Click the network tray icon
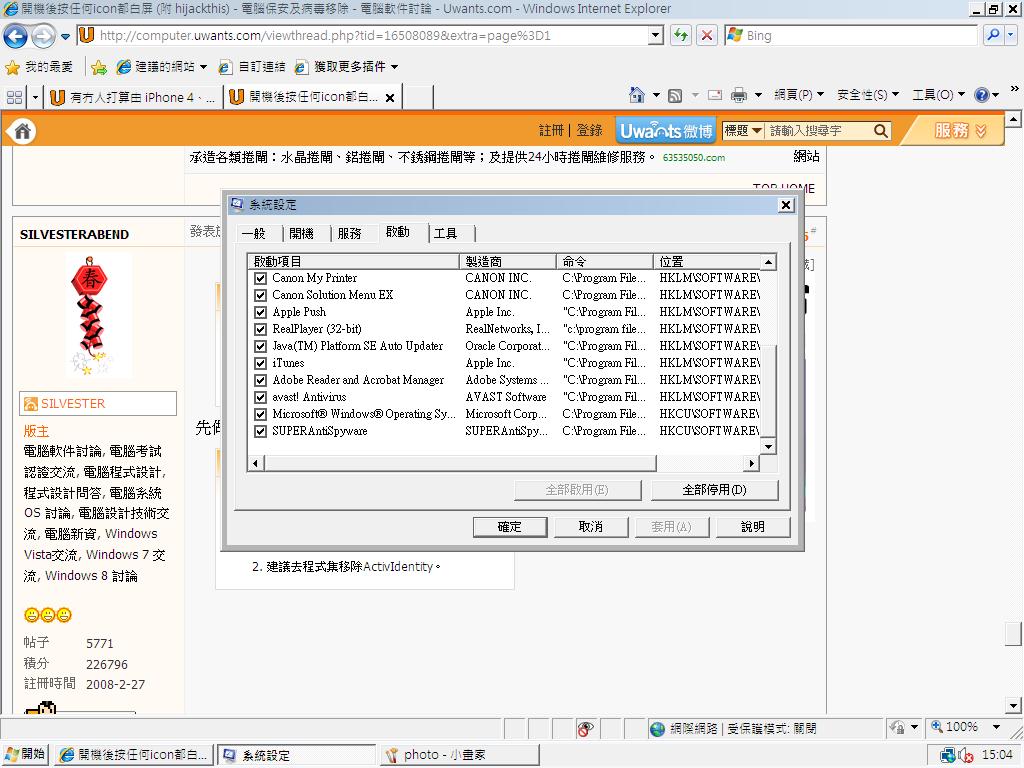The height and width of the screenshot is (768, 1024). tap(948, 756)
